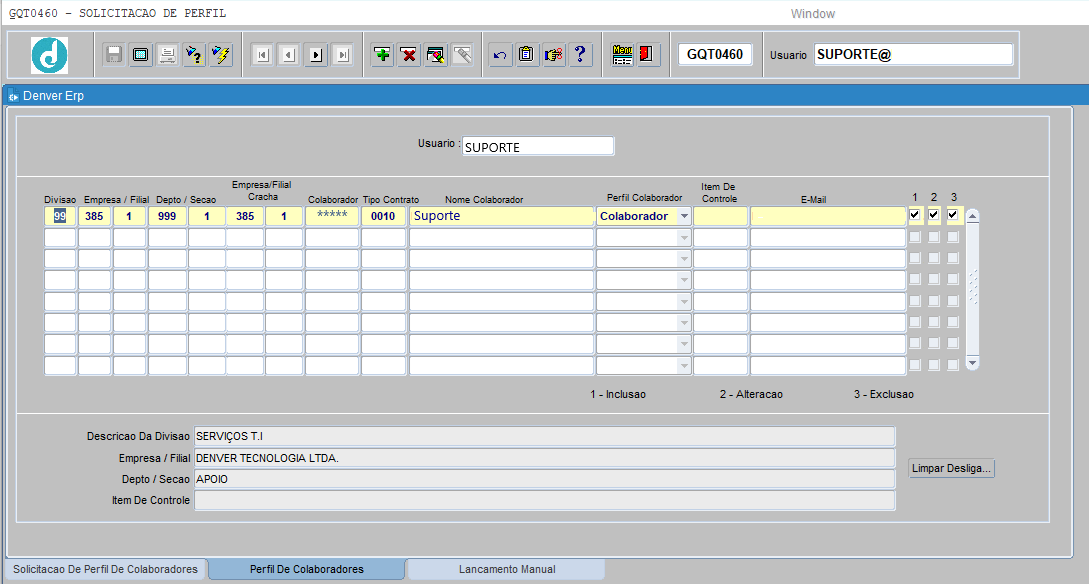
Task: Switch to Lancamento Manual tab
Action: pyautogui.click(x=506, y=569)
